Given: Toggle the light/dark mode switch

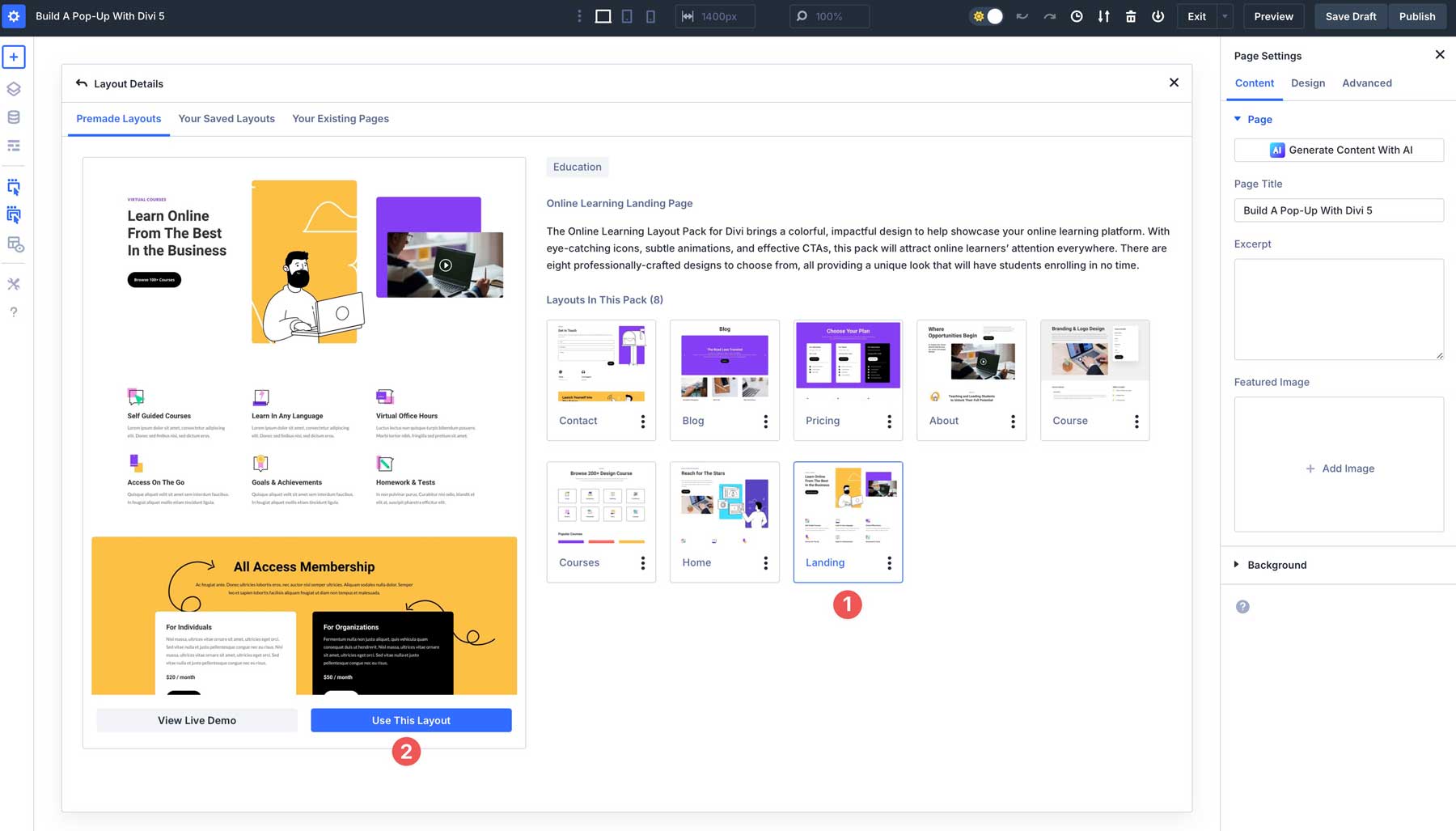Looking at the screenshot, I should tap(986, 15).
